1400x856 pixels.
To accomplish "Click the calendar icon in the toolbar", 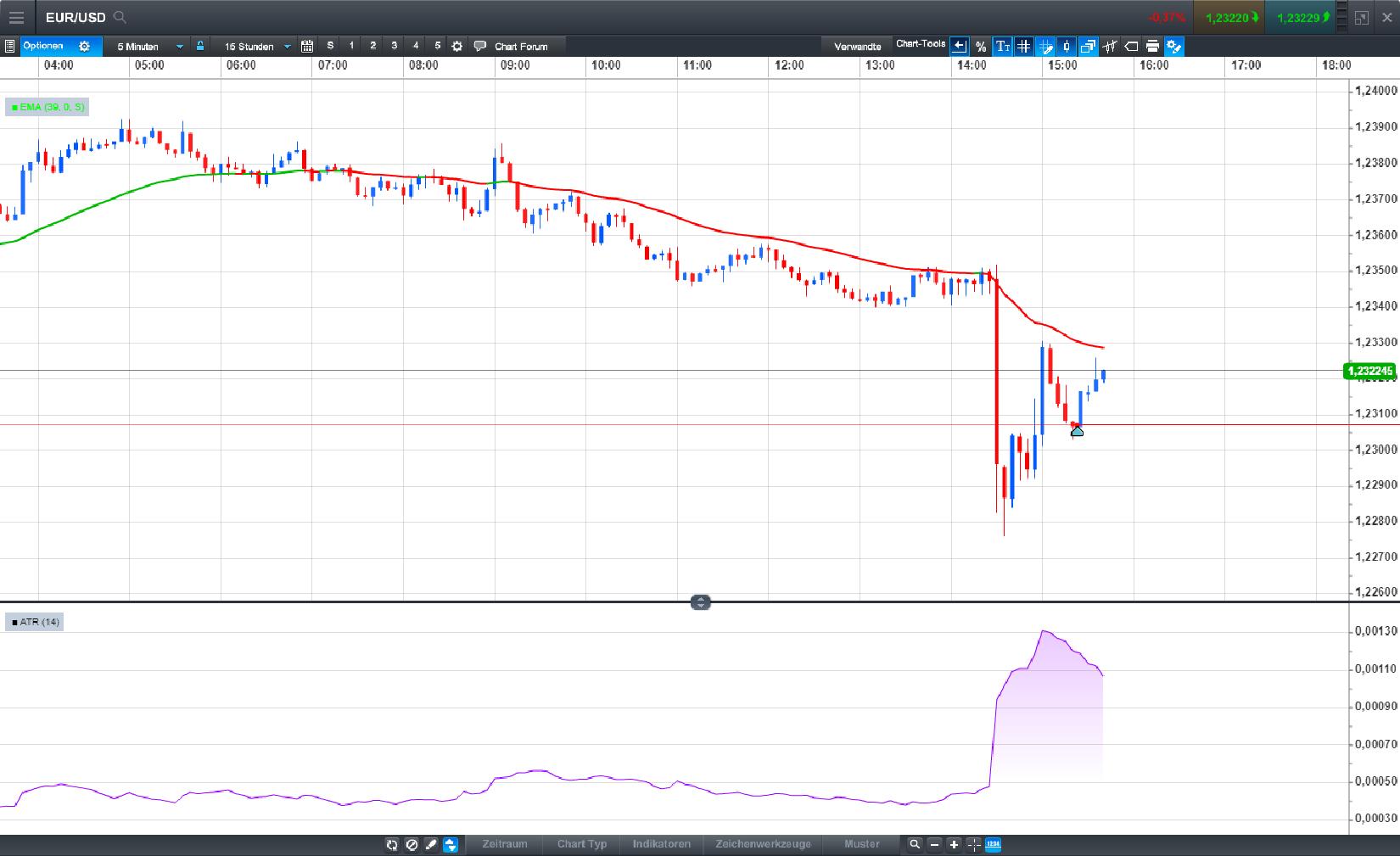I will pyautogui.click(x=305, y=47).
